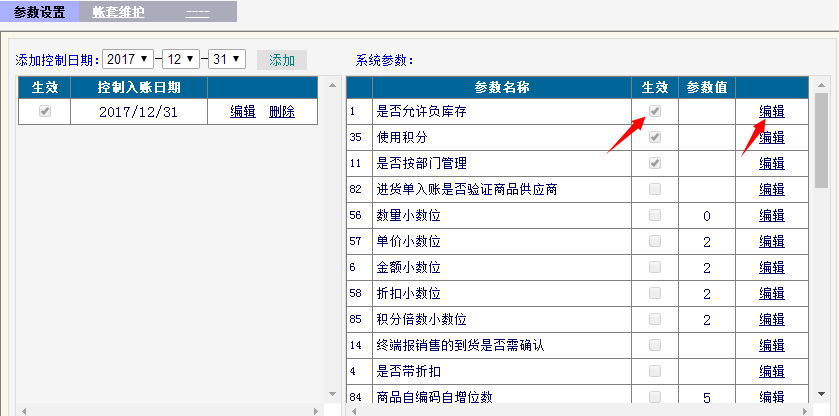Viewport: 839px width, 416px height.
Task: Click the 参数名称 column header
Action: tap(502, 87)
